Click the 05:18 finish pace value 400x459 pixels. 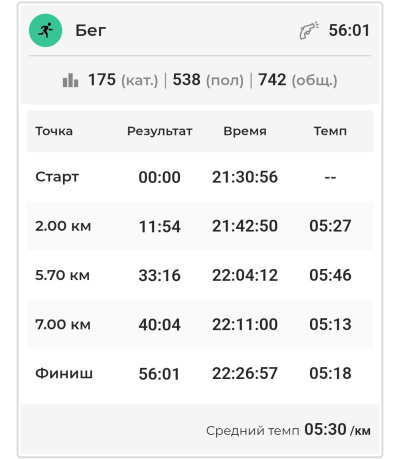click(x=330, y=373)
